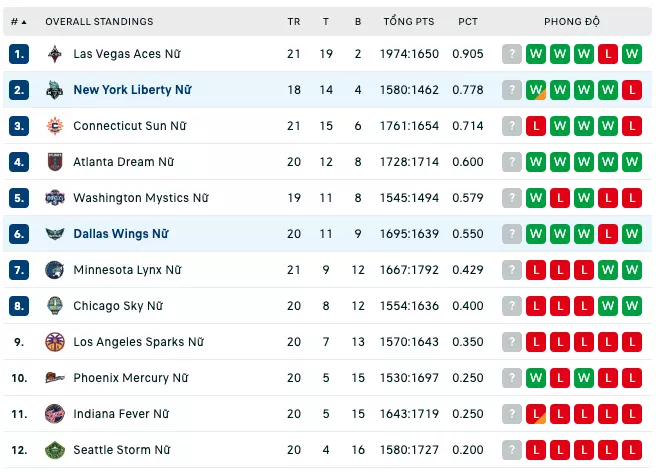Click the TR column header
The height and width of the screenshot is (472, 656).
294,22
